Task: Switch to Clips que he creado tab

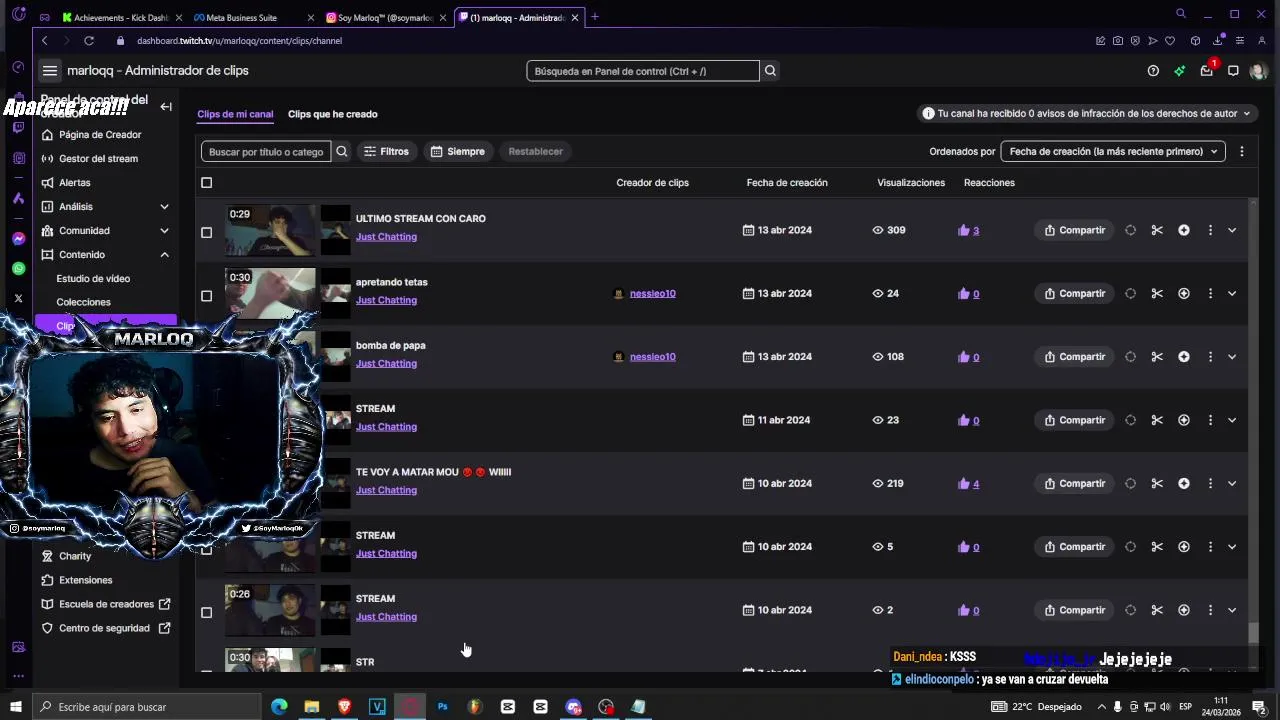Action: point(333,114)
